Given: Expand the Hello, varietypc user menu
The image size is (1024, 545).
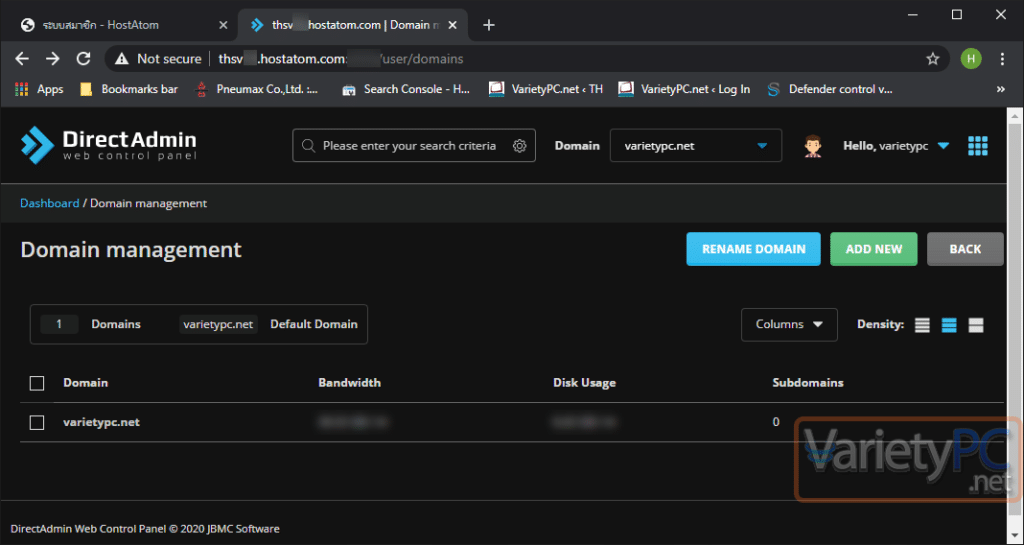Looking at the screenshot, I should pyautogui.click(x=896, y=146).
